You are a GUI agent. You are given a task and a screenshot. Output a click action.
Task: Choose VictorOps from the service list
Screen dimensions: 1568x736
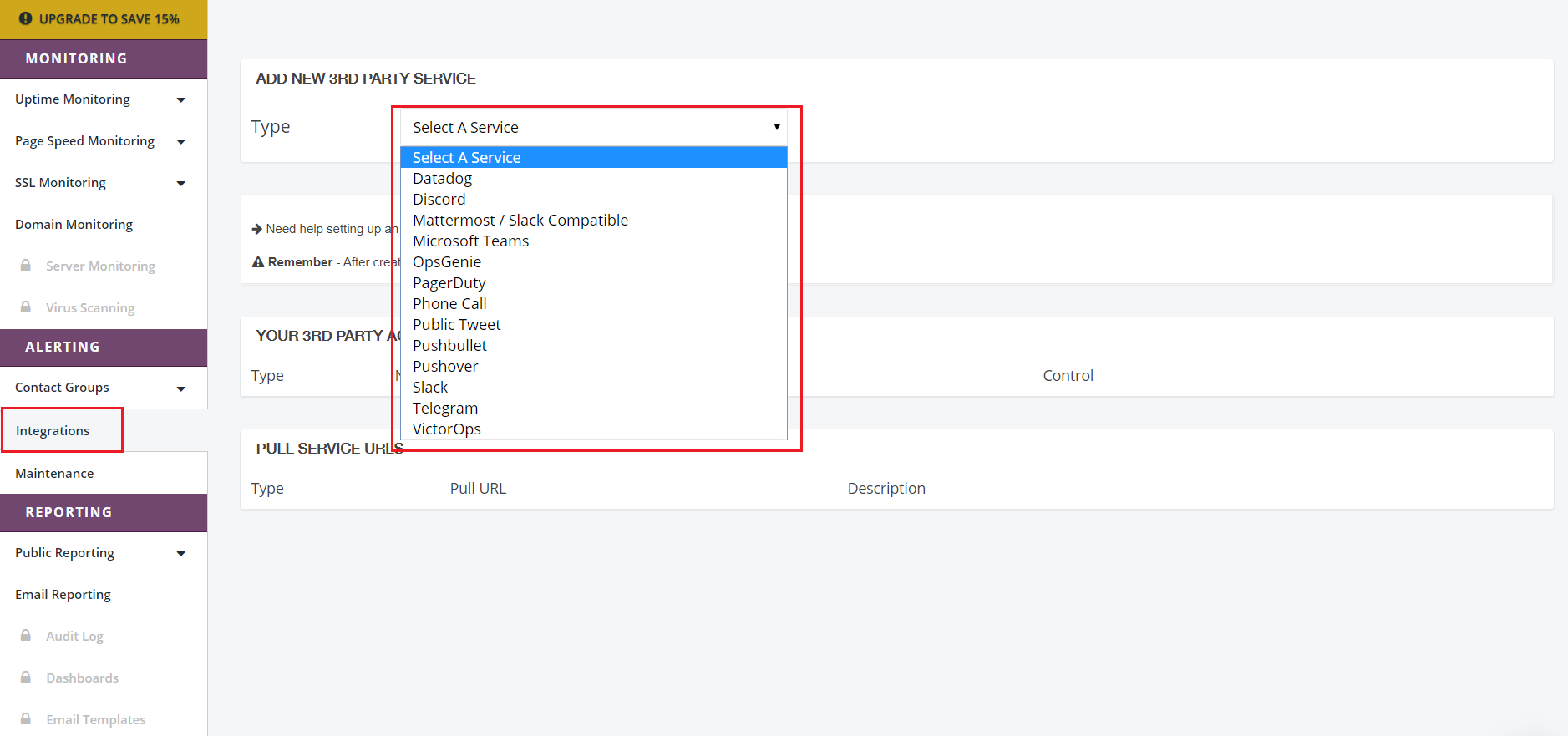click(x=594, y=429)
